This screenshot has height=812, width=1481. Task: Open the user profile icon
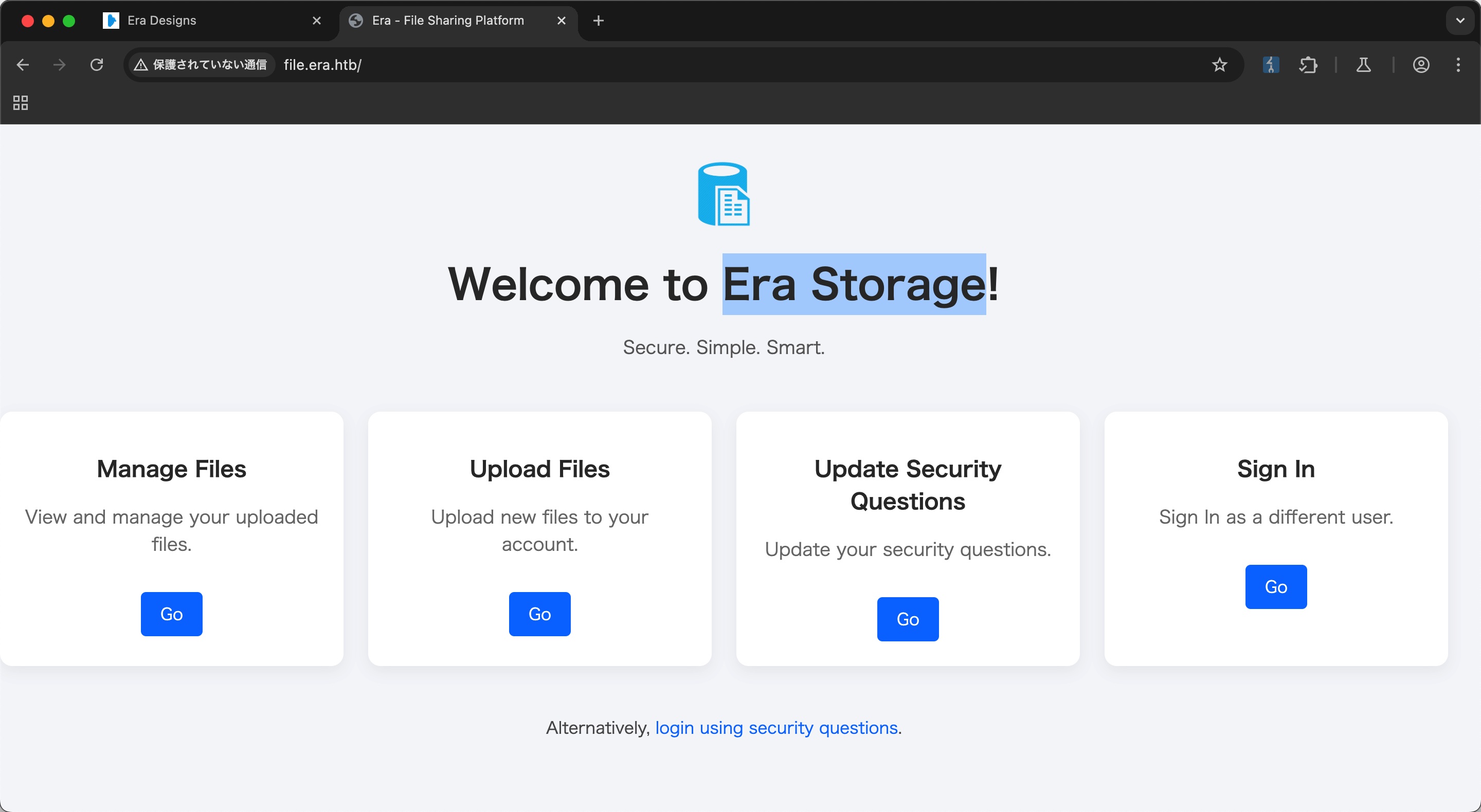click(1421, 65)
